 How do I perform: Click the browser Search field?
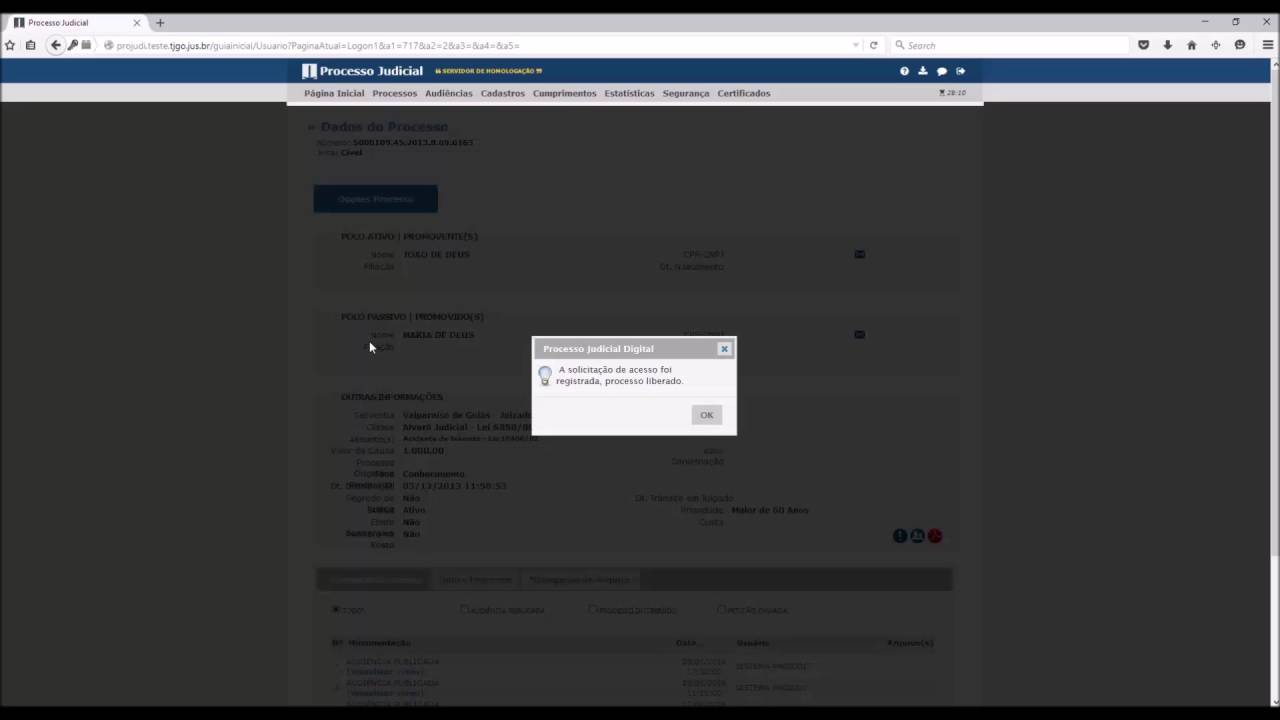[x=1008, y=45]
